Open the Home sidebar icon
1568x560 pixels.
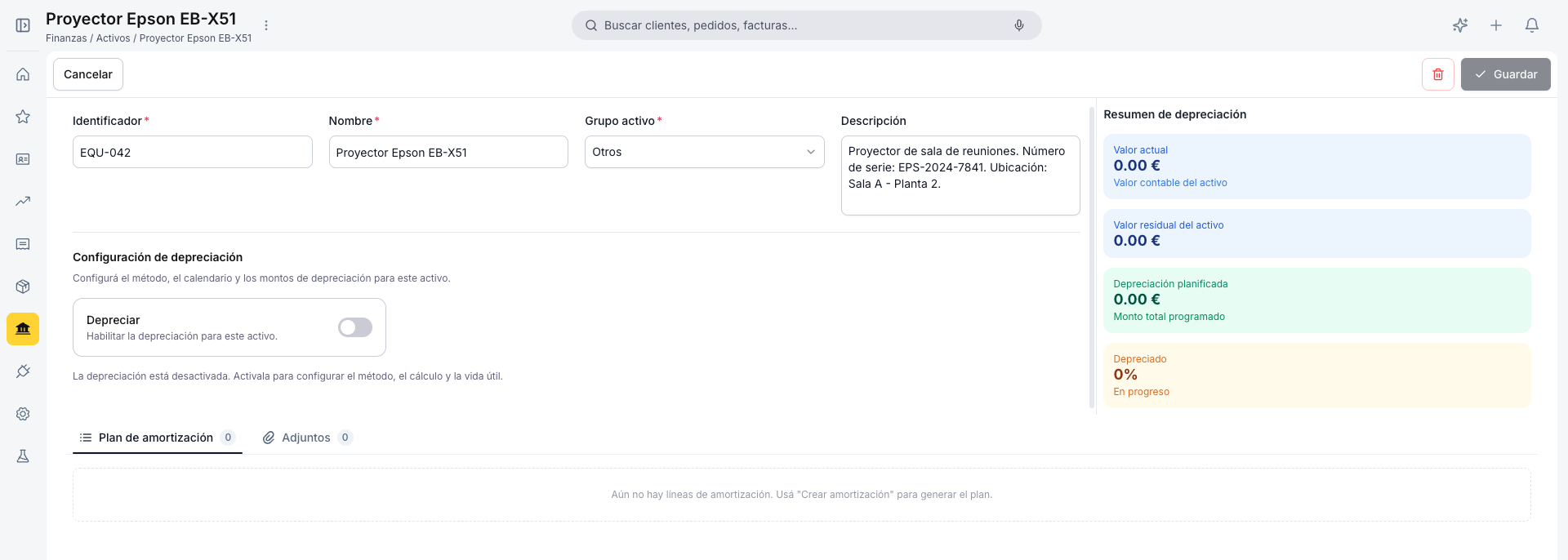[23, 74]
